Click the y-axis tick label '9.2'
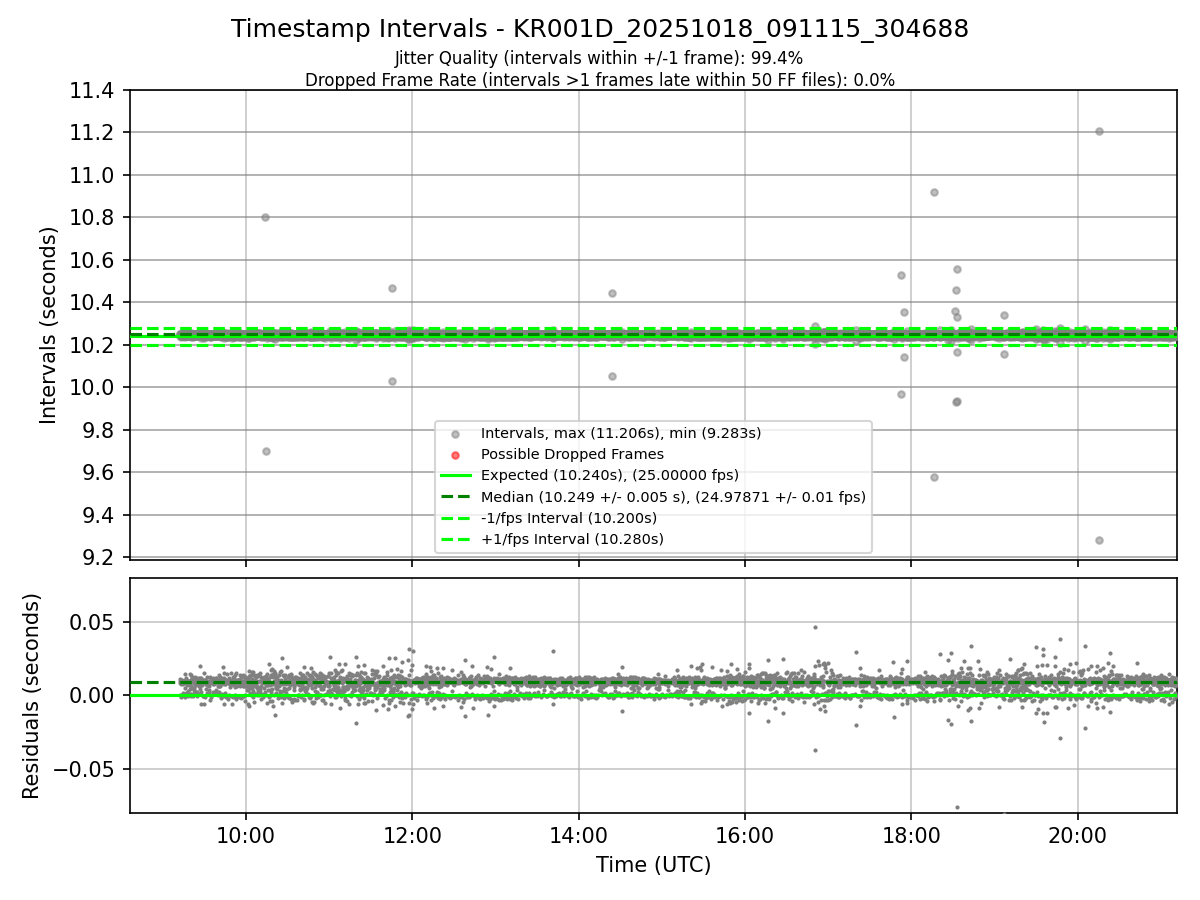The width and height of the screenshot is (1200, 900). click(x=100, y=557)
